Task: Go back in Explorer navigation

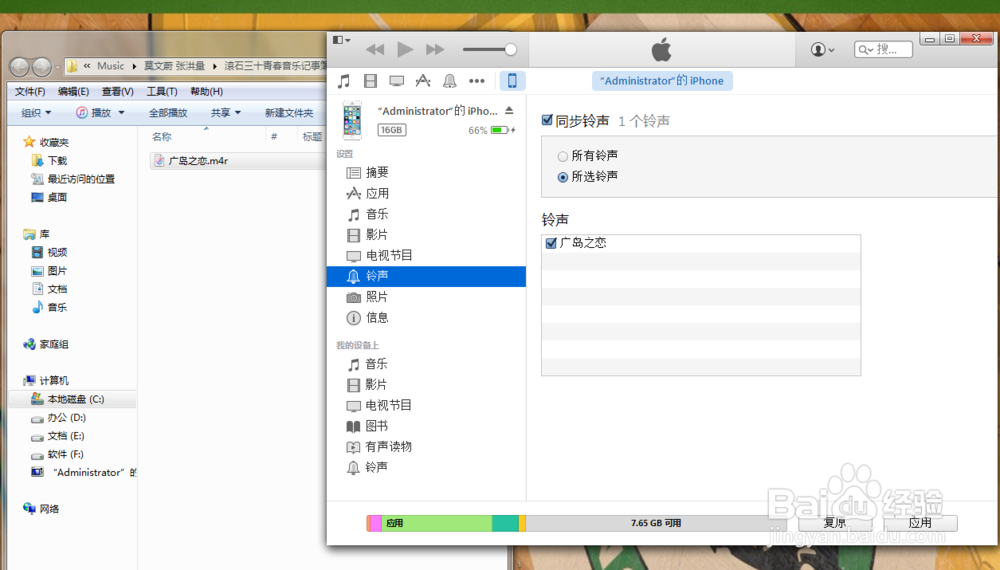Action: pyautogui.click(x=20, y=66)
